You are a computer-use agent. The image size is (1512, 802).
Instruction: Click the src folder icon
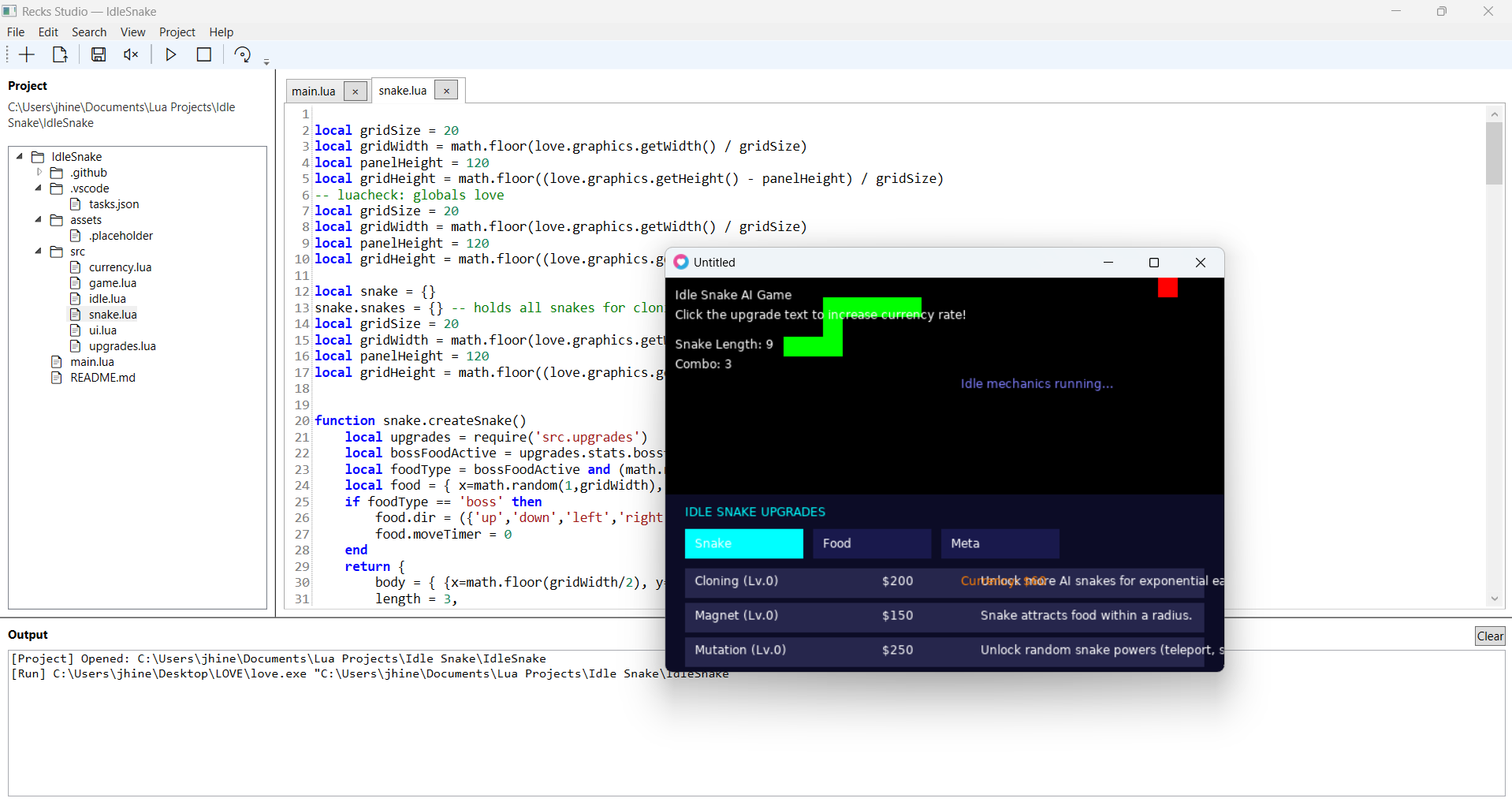click(x=57, y=252)
